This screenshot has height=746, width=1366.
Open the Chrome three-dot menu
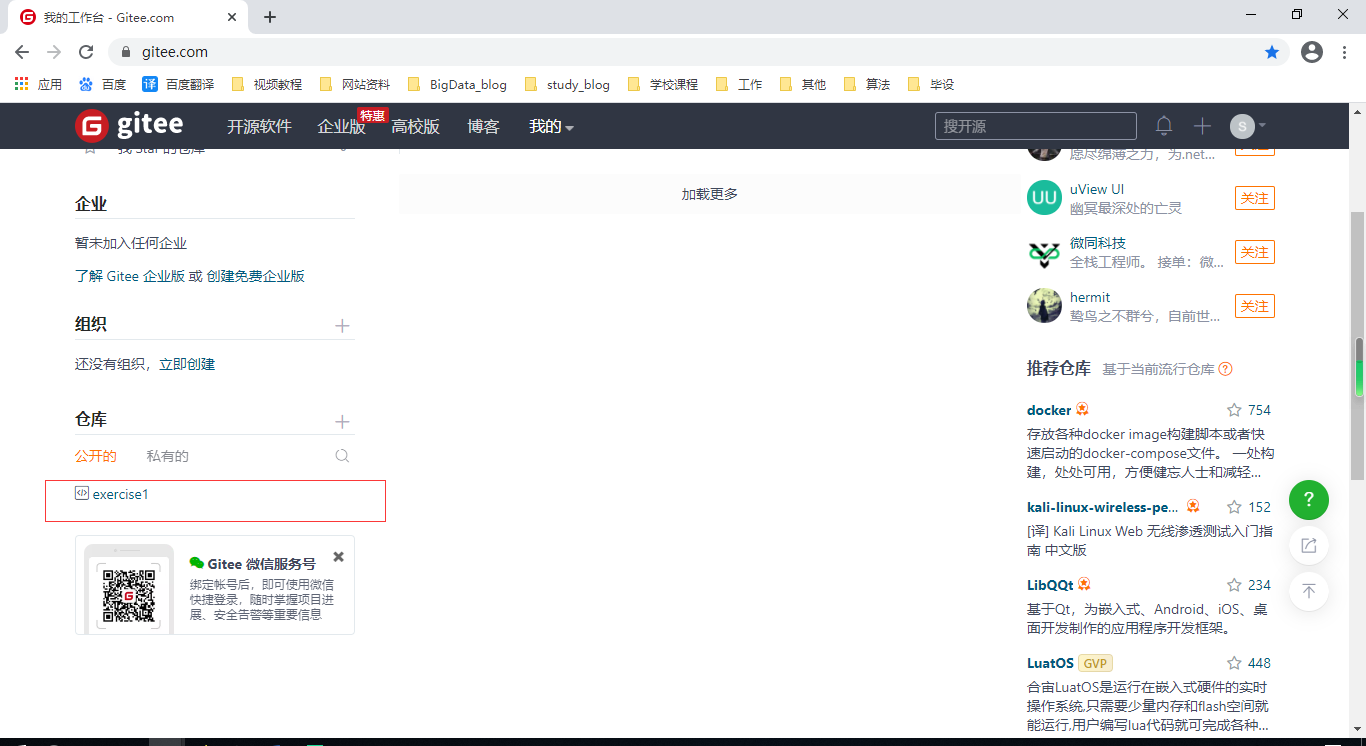pos(1345,52)
